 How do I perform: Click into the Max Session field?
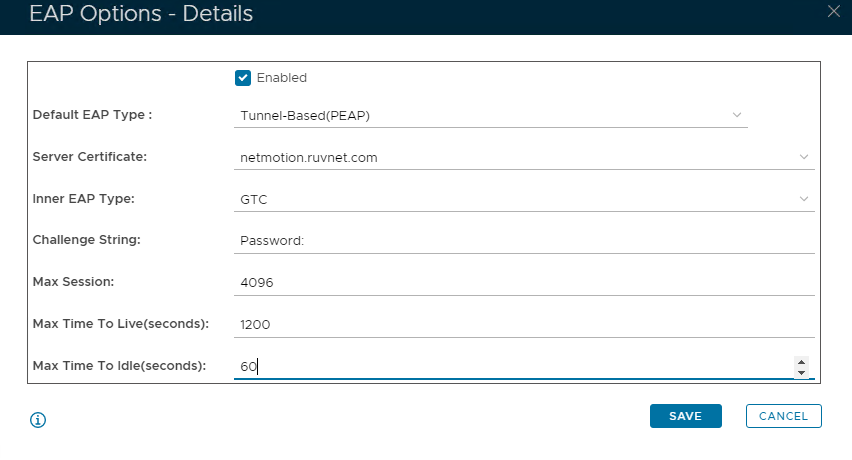[x=525, y=283]
